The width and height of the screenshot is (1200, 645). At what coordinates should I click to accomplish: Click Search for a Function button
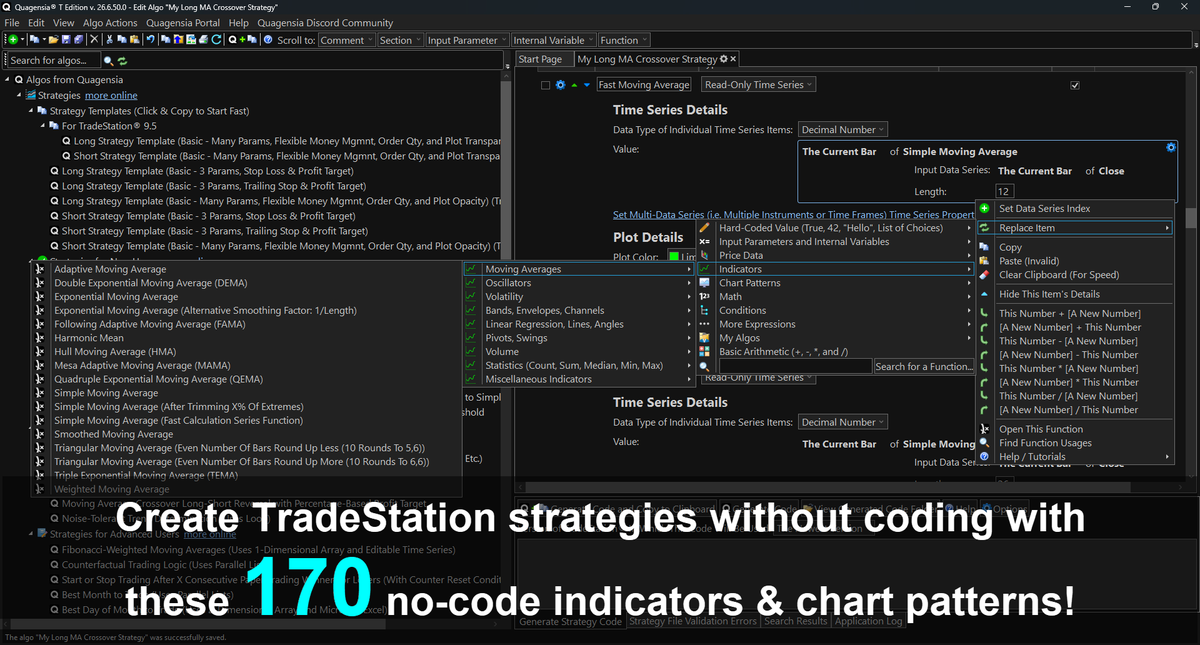pos(923,367)
